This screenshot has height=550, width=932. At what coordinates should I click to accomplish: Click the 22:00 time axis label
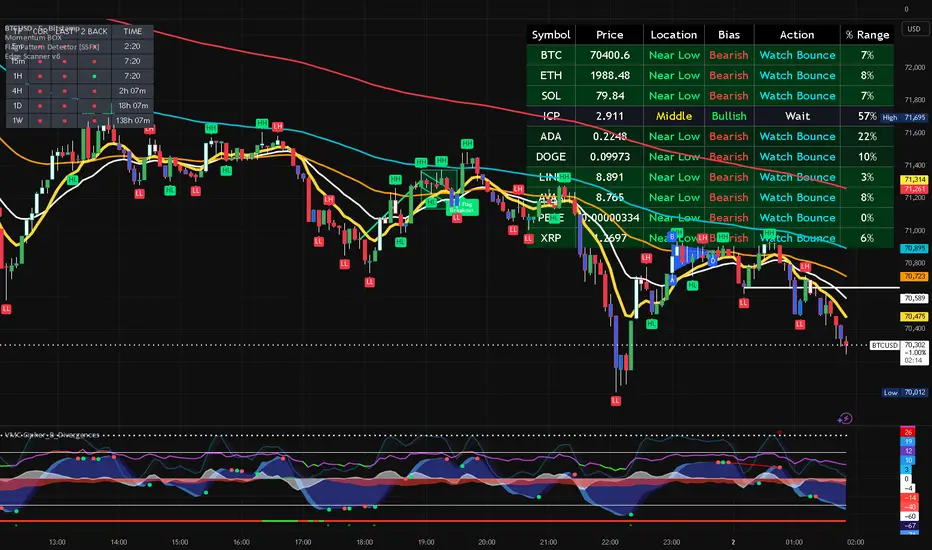610,542
